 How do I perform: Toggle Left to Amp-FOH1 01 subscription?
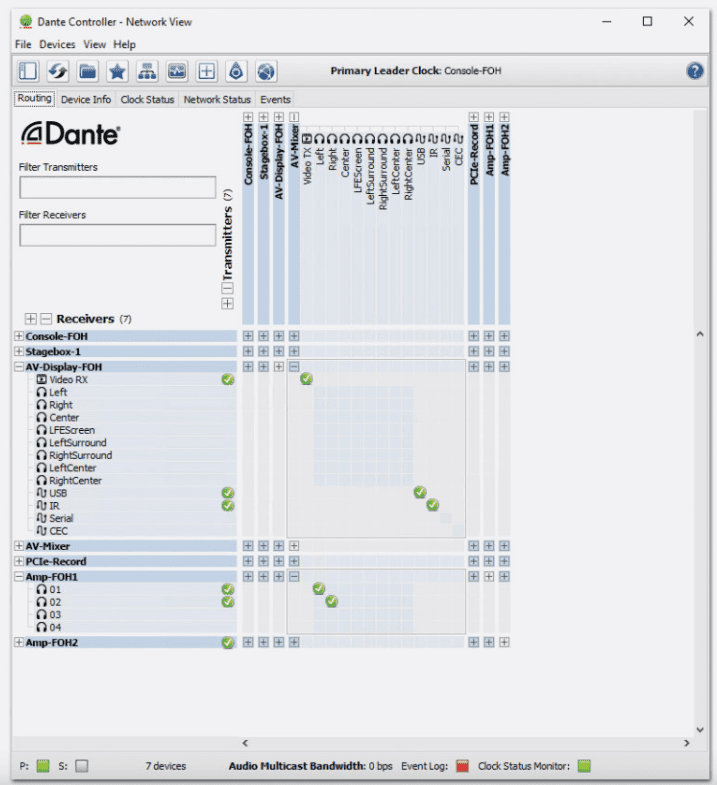(319, 589)
